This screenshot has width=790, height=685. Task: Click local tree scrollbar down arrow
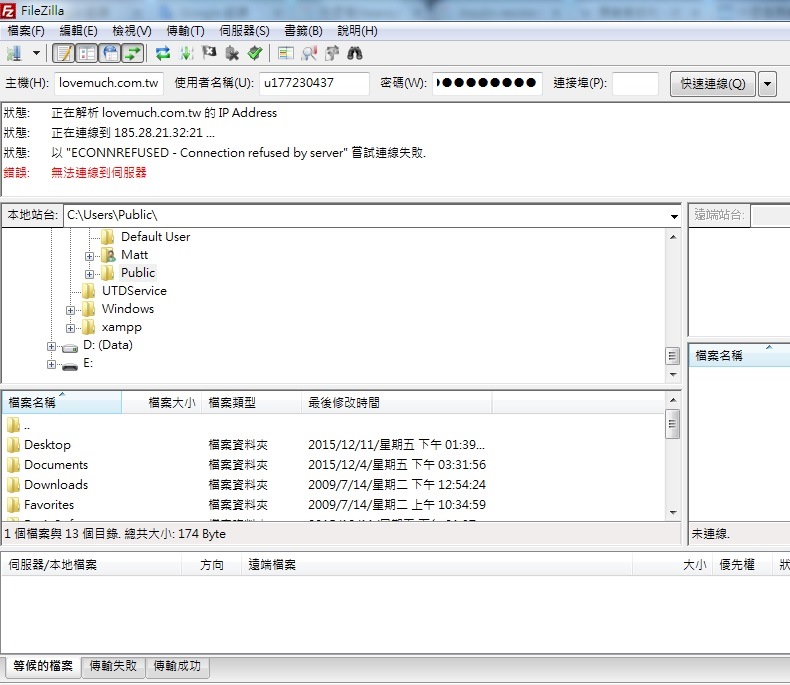click(x=674, y=375)
